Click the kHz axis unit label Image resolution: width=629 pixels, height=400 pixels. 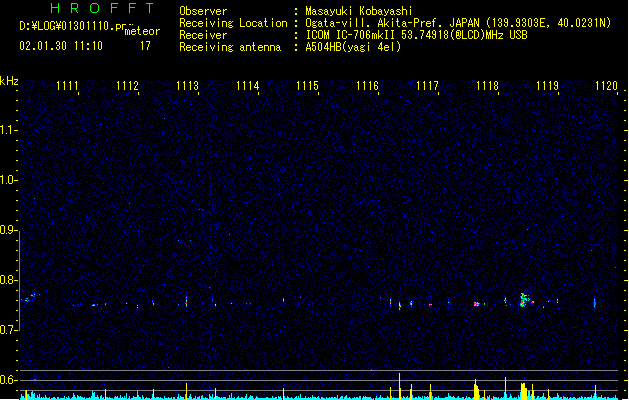[x=9, y=81]
